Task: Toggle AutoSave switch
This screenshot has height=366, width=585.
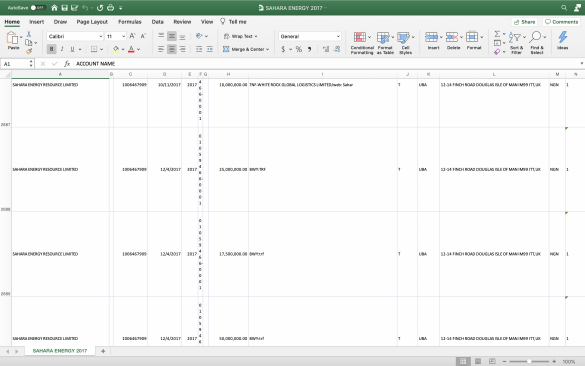Action: (38, 7)
